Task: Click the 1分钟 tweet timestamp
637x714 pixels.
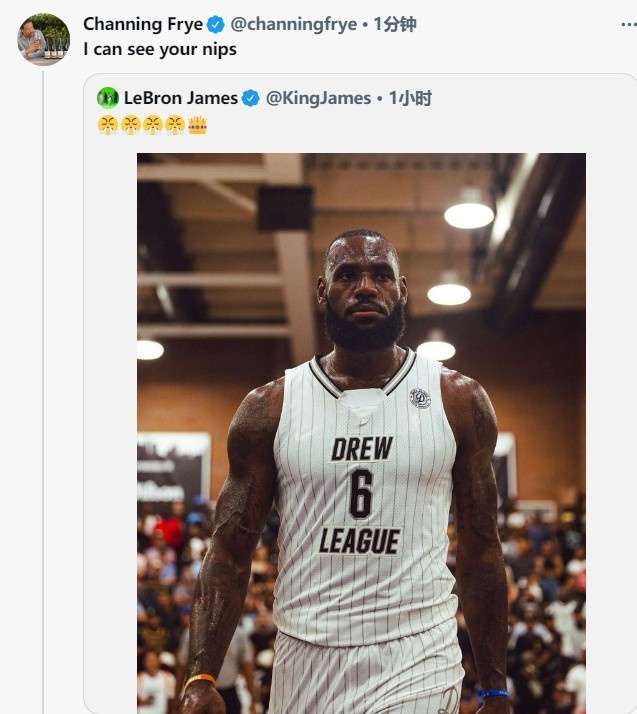Action: 395,24
